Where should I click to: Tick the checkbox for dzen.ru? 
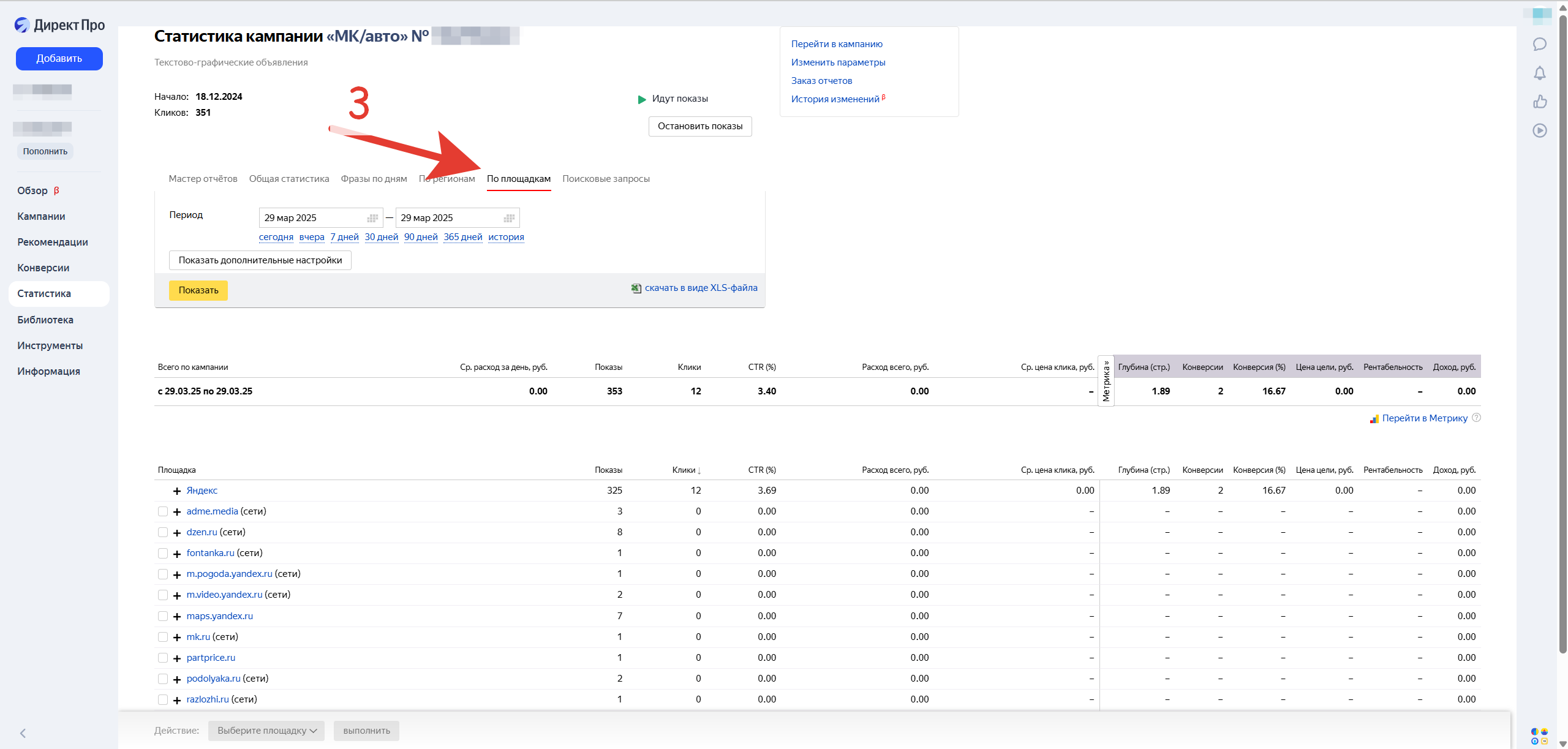163,532
